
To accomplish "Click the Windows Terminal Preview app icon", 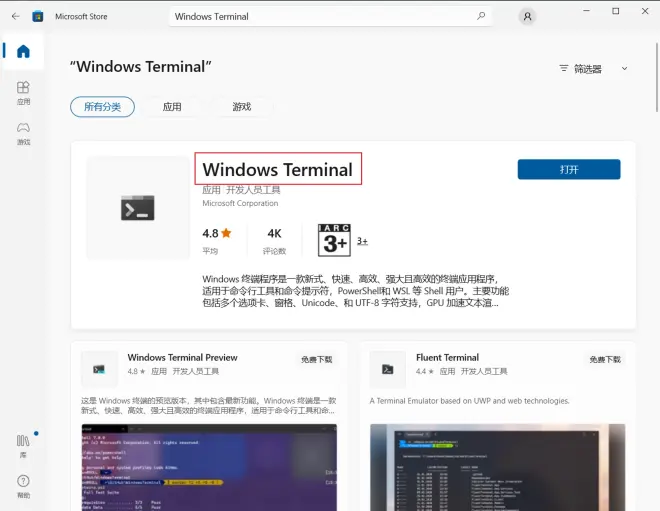I will click(99, 369).
